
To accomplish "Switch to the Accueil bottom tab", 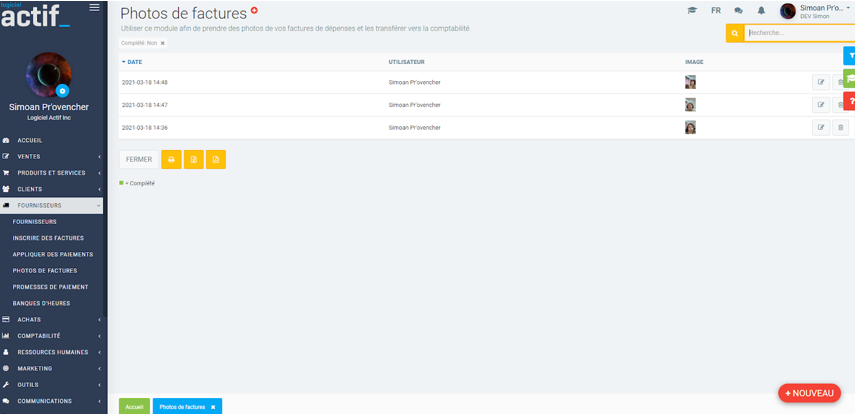I will [x=134, y=406].
